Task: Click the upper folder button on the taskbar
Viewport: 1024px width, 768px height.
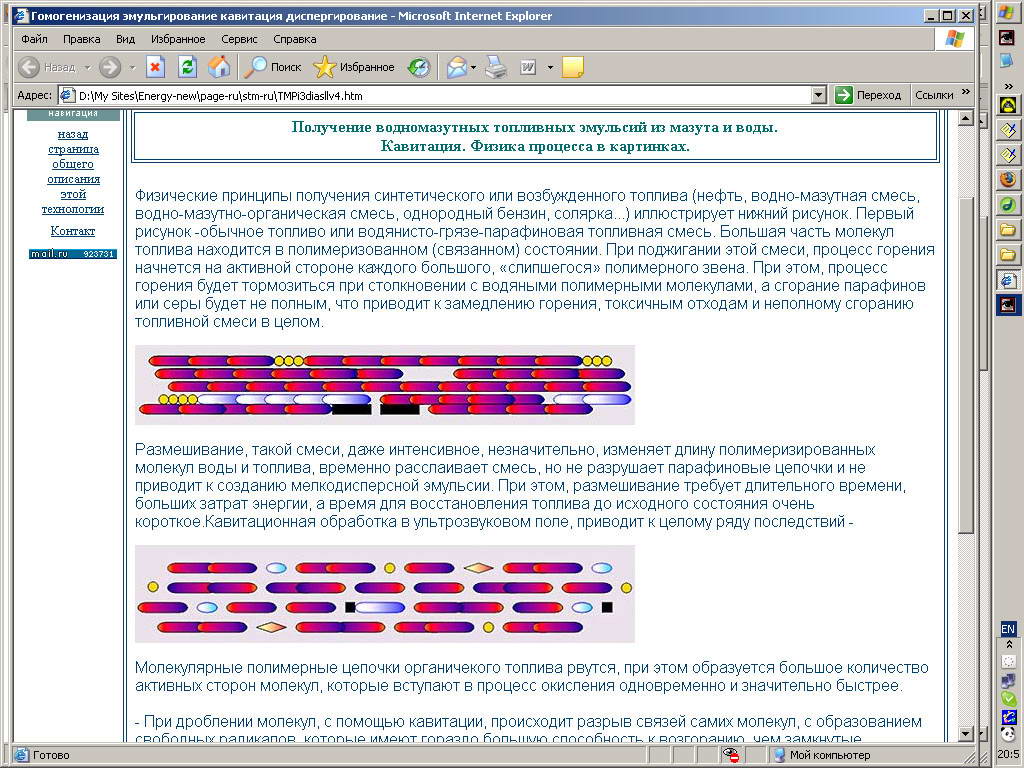Action: (x=1008, y=230)
